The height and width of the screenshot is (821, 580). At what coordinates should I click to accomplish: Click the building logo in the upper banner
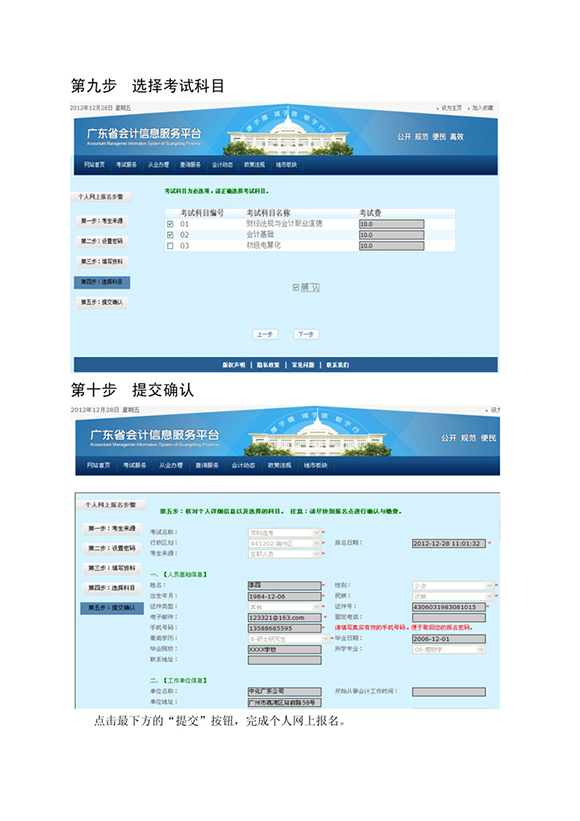tap(287, 134)
